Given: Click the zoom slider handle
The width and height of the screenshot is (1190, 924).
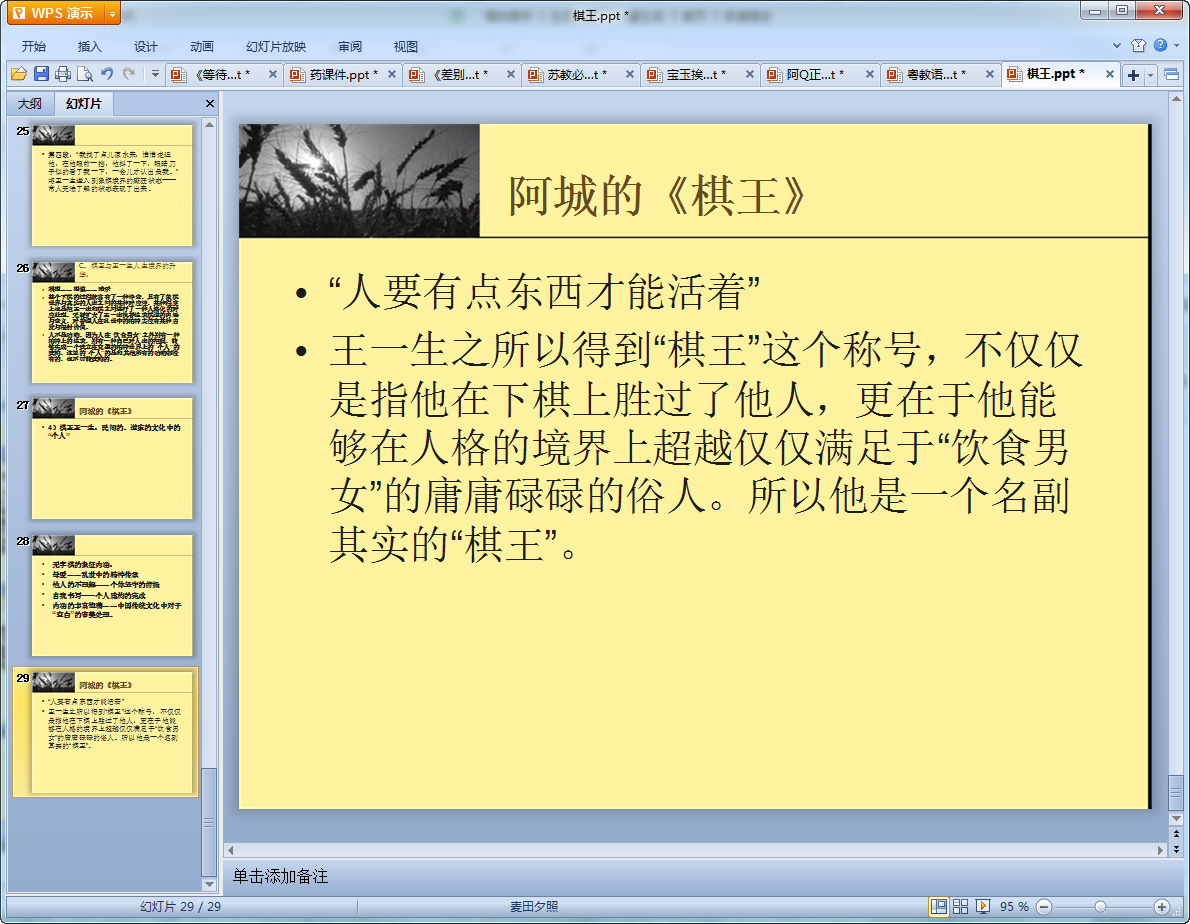Looking at the screenshot, I should [1100, 906].
